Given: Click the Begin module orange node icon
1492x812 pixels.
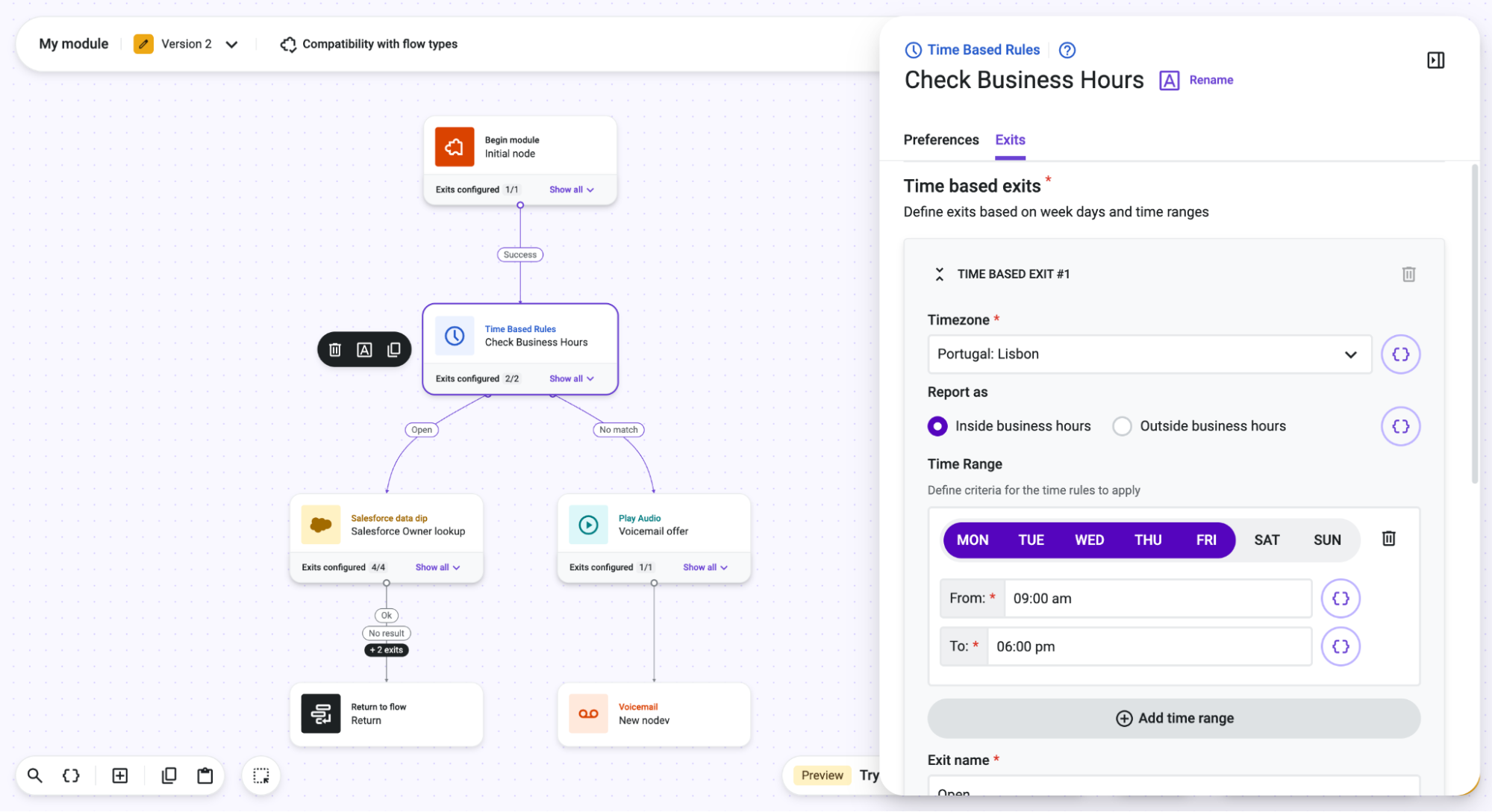Looking at the screenshot, I should click(455, 147).
